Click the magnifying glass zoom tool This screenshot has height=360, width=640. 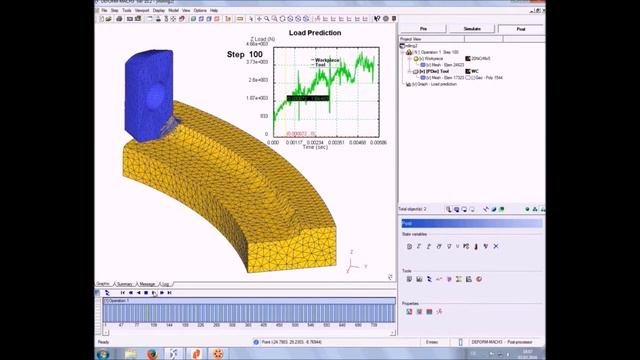267,19
